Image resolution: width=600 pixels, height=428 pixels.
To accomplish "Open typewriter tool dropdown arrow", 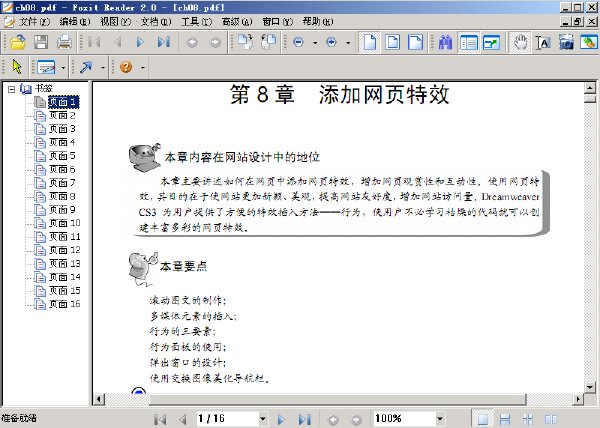I will (63, 68).
